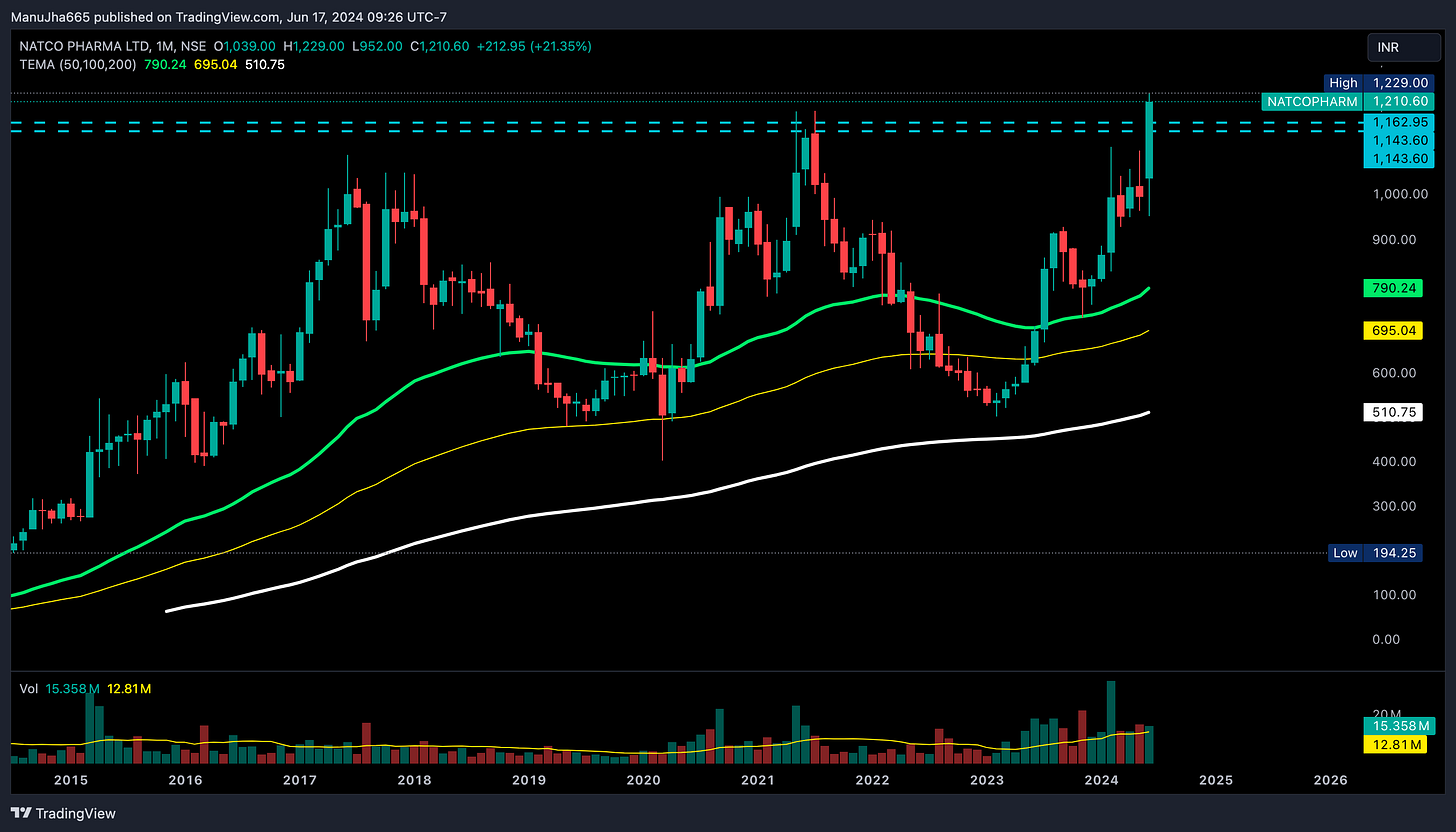Screen dimensions: 1456x832
Task: Click the 2018 year label
Action: (x=414, y=779)
